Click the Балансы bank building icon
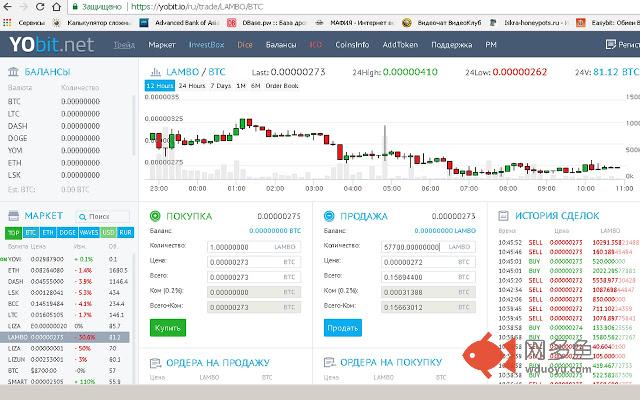 (13, 72)
